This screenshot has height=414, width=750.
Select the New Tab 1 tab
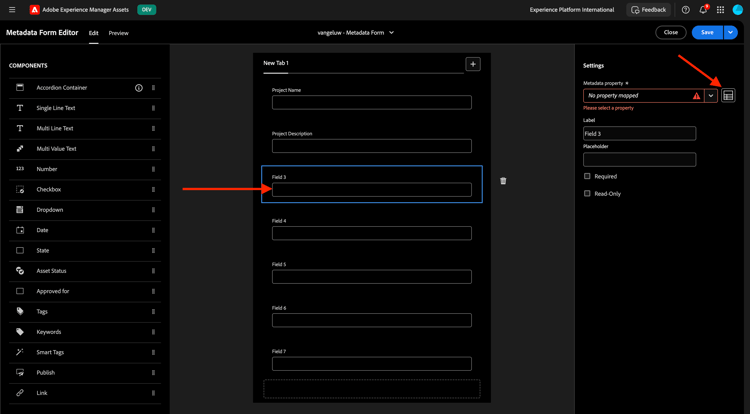276,63
